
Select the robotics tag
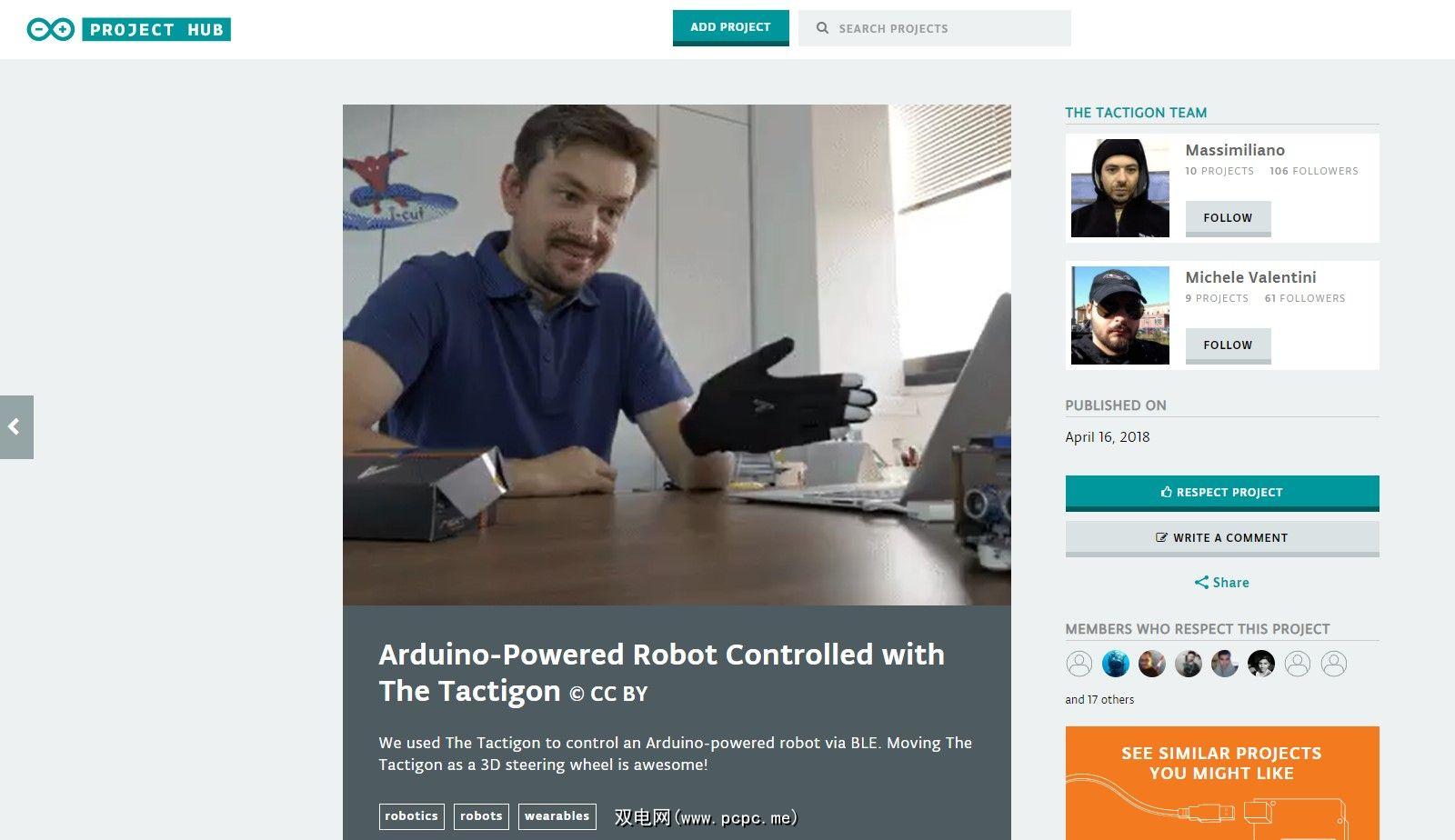411,816
